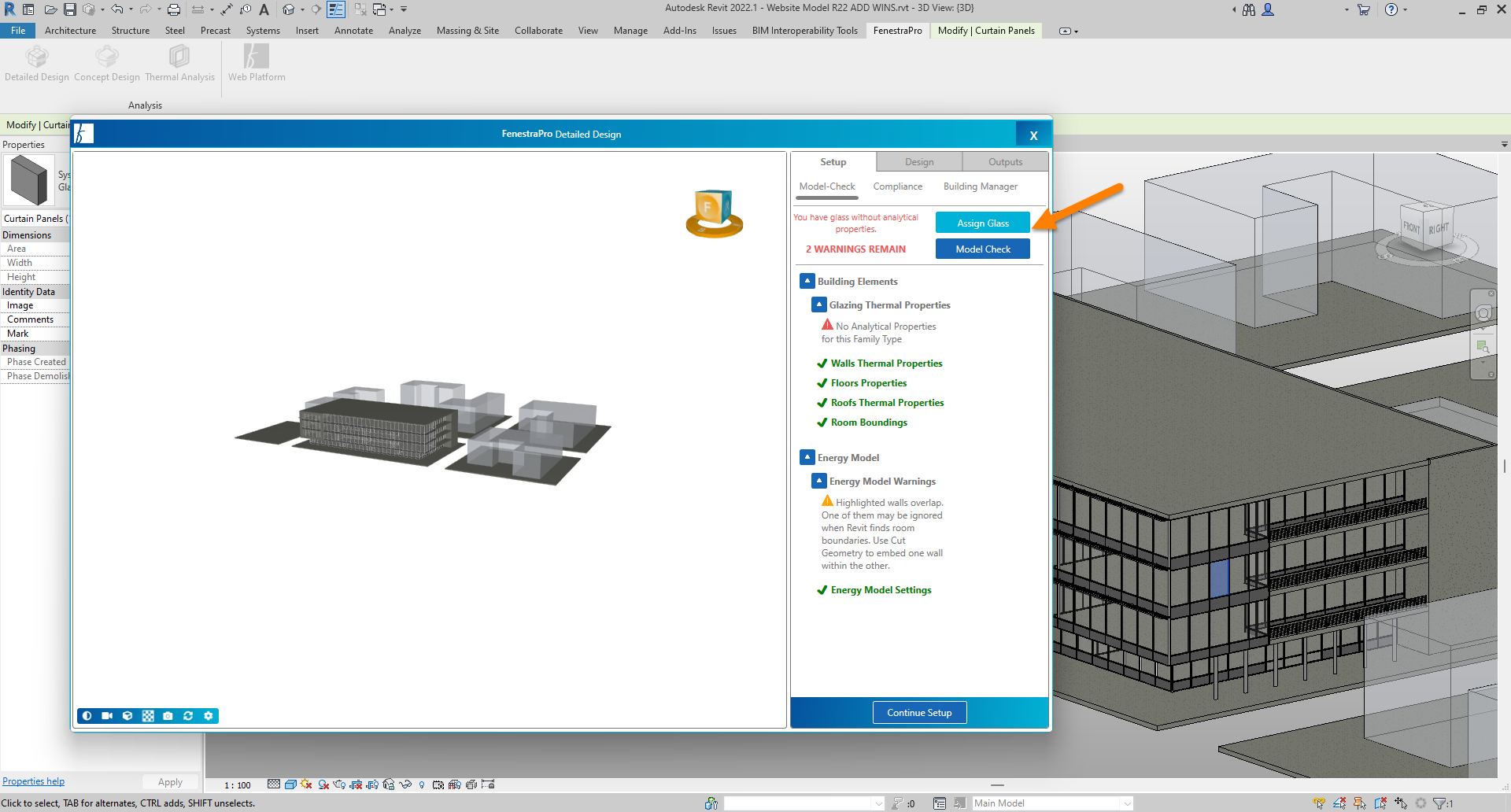Click the Visual Style cube icon
1511x812 pixels.
290,784
